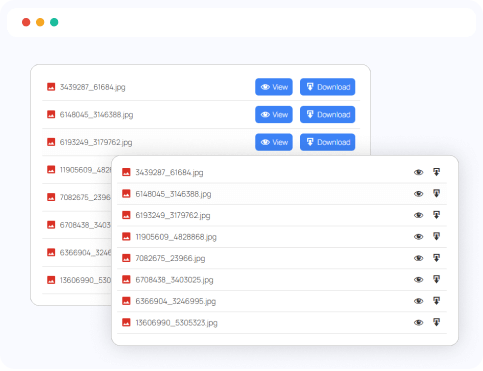Click the red window close dot
483x371 pixels.
click(x=26, y=22)
